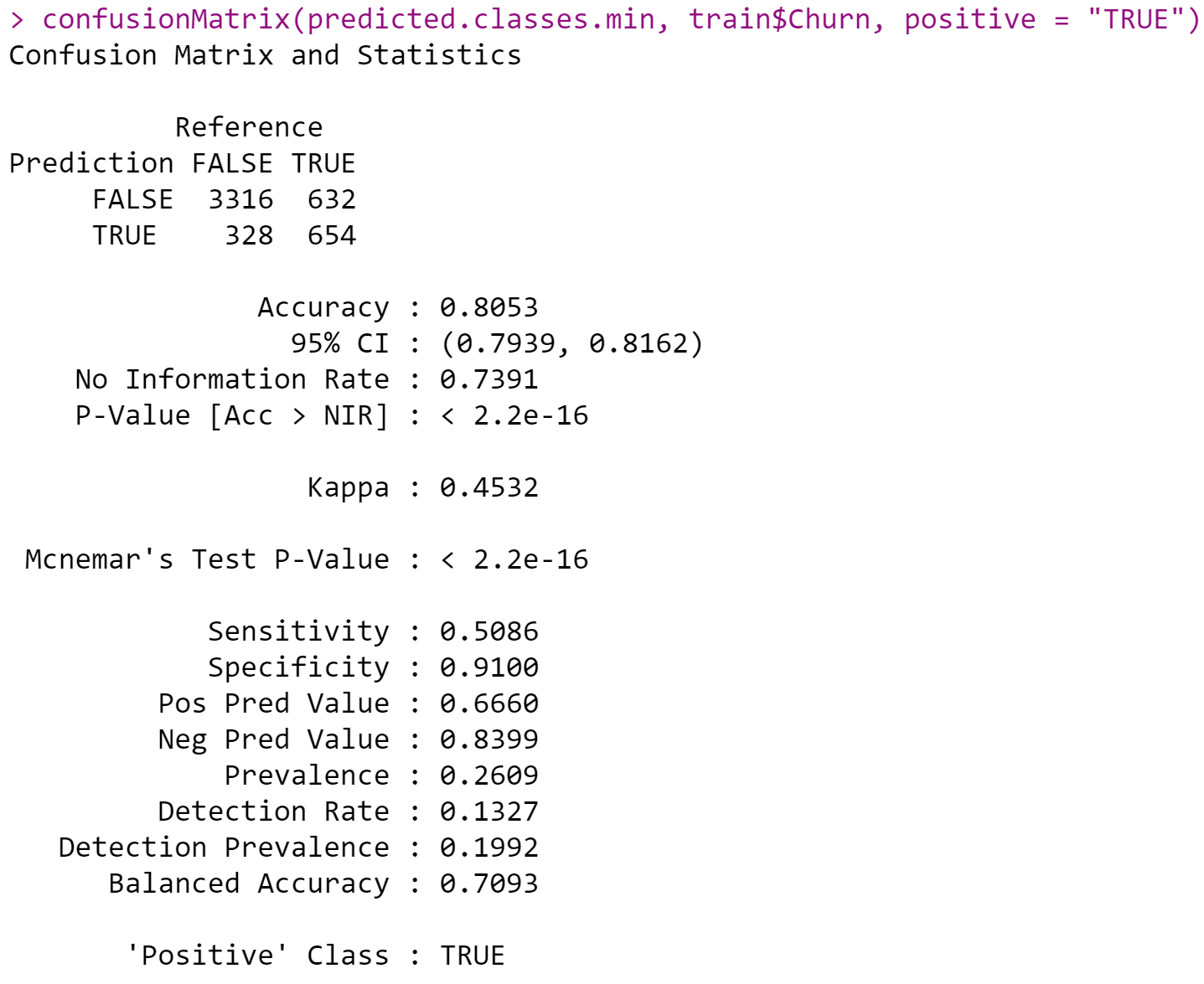
Task: Select the 3316 true negative count
Action: pyautogui.click(x=240, y=199)
